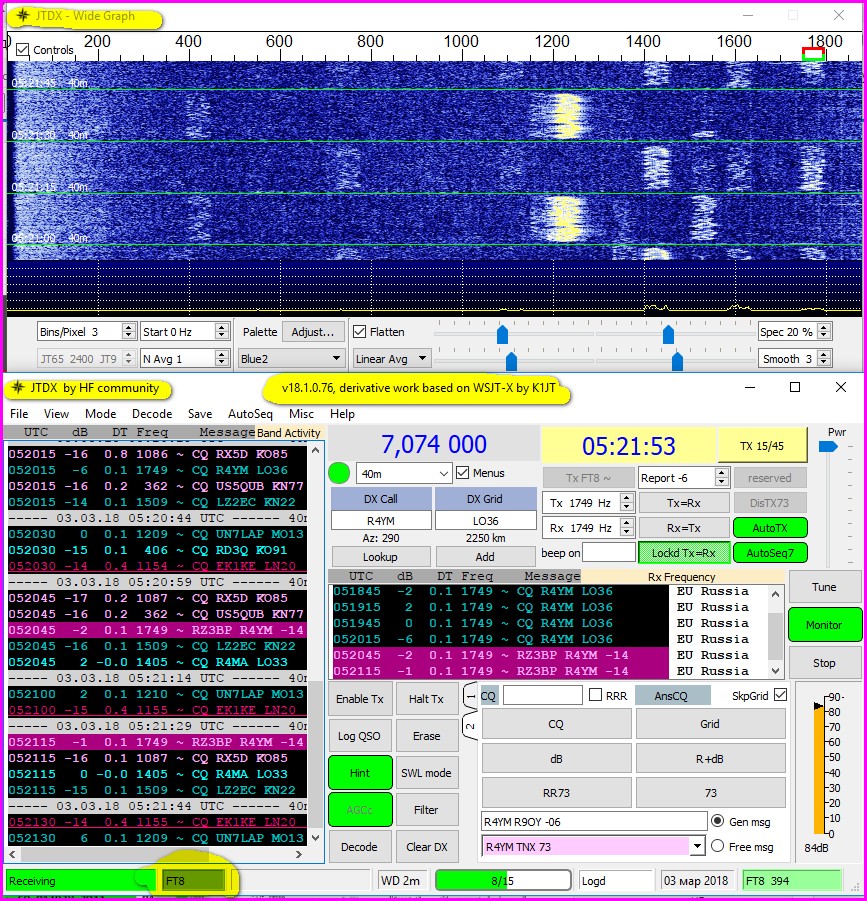Select the TX message tab 1
The height and width of the screenshot is (901, 867).
(x=470, y=695)
